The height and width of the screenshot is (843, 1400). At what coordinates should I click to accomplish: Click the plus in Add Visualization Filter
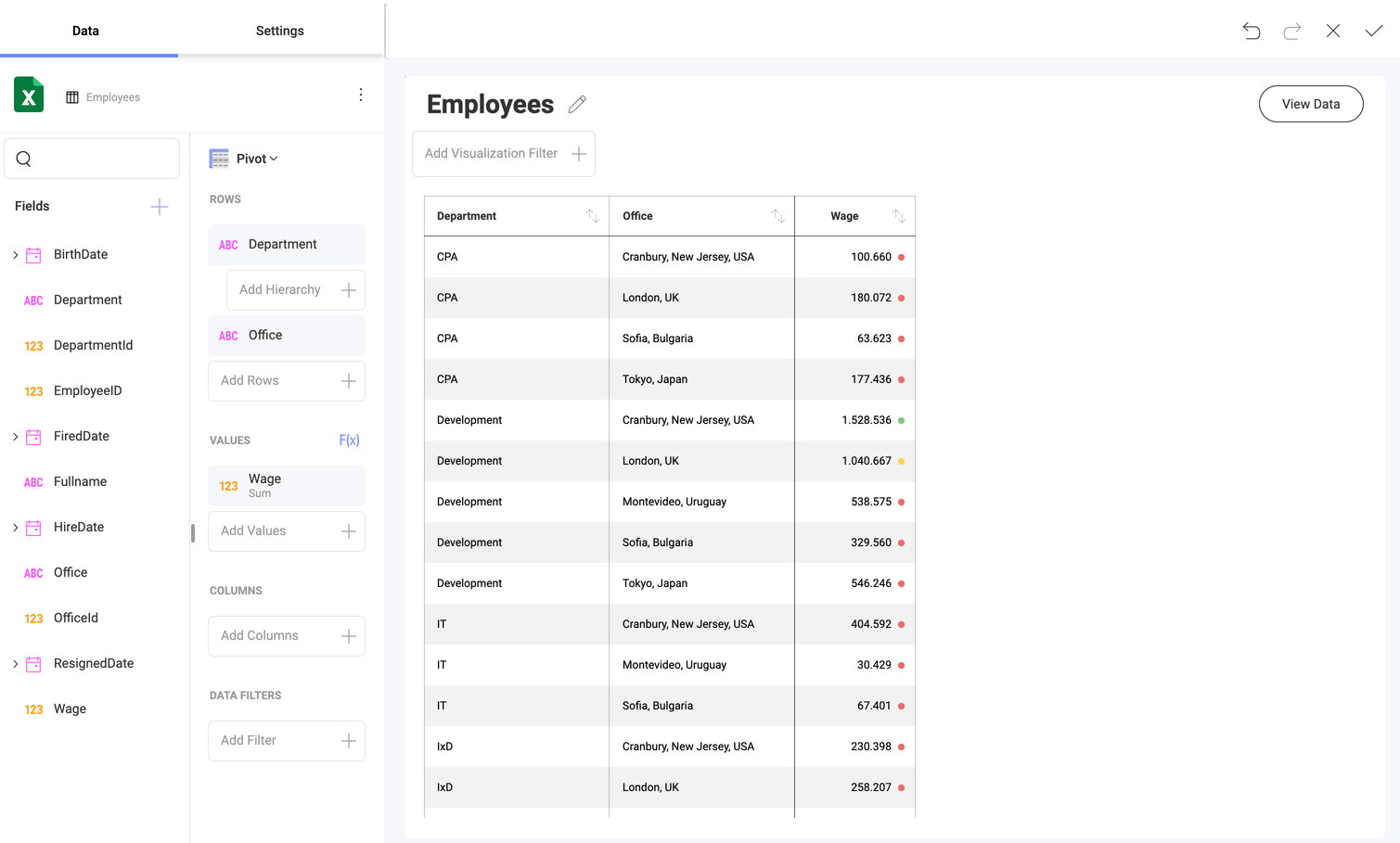579,154
